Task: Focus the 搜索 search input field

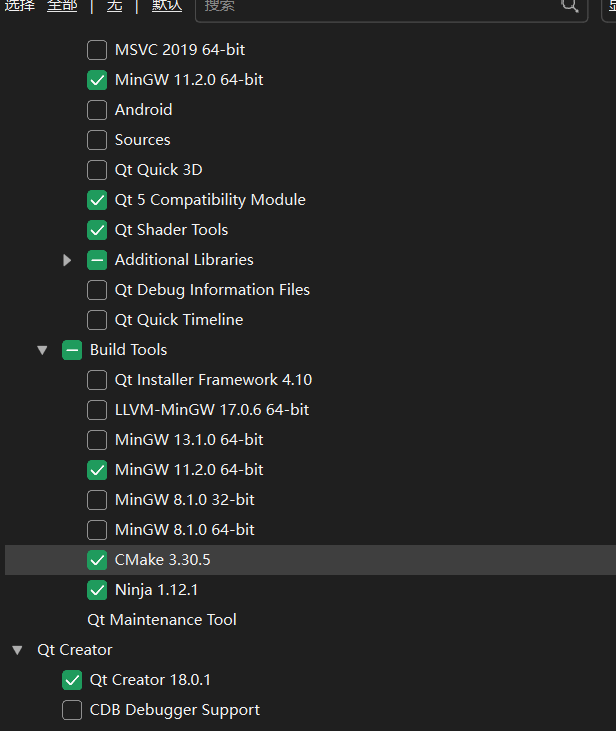Action: 380,6
